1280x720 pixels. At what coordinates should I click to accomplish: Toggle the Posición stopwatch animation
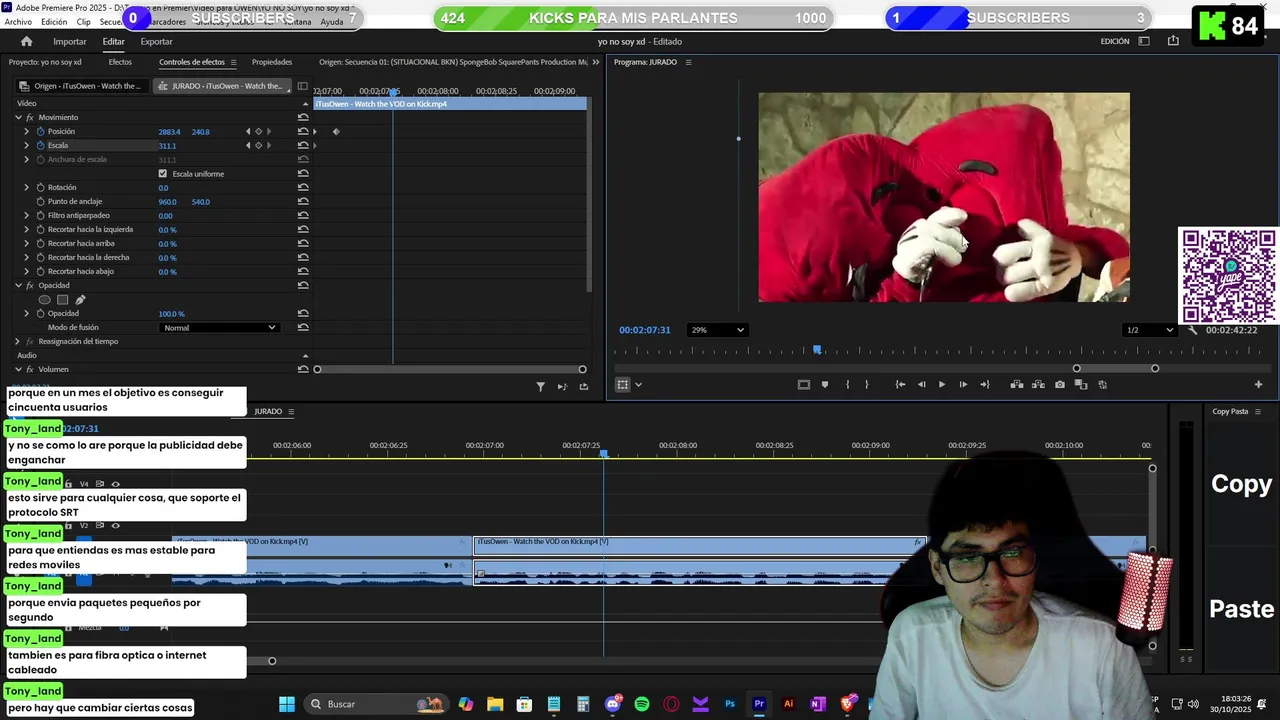pos(41,131)
